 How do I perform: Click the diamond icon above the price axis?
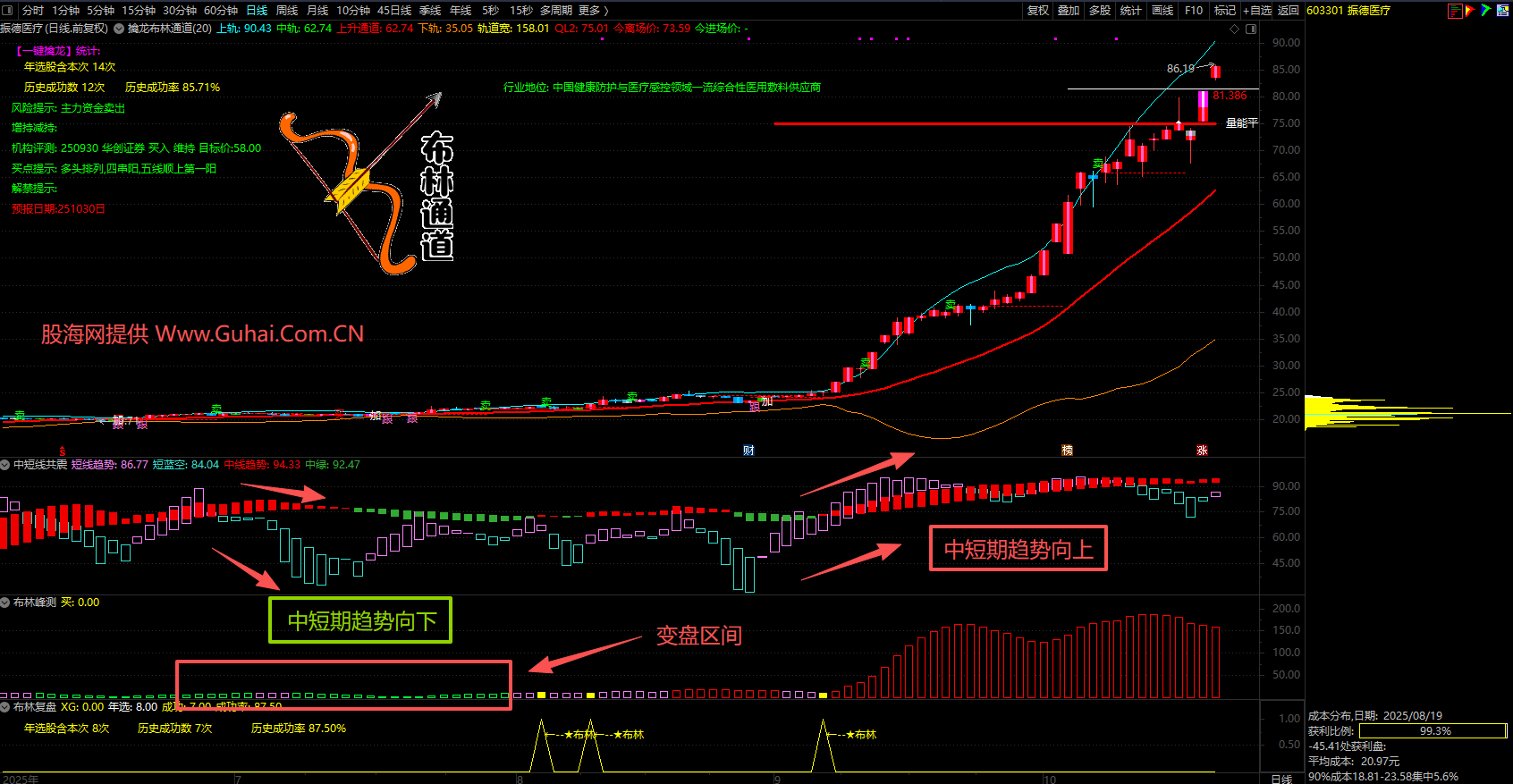[1235, 29]
